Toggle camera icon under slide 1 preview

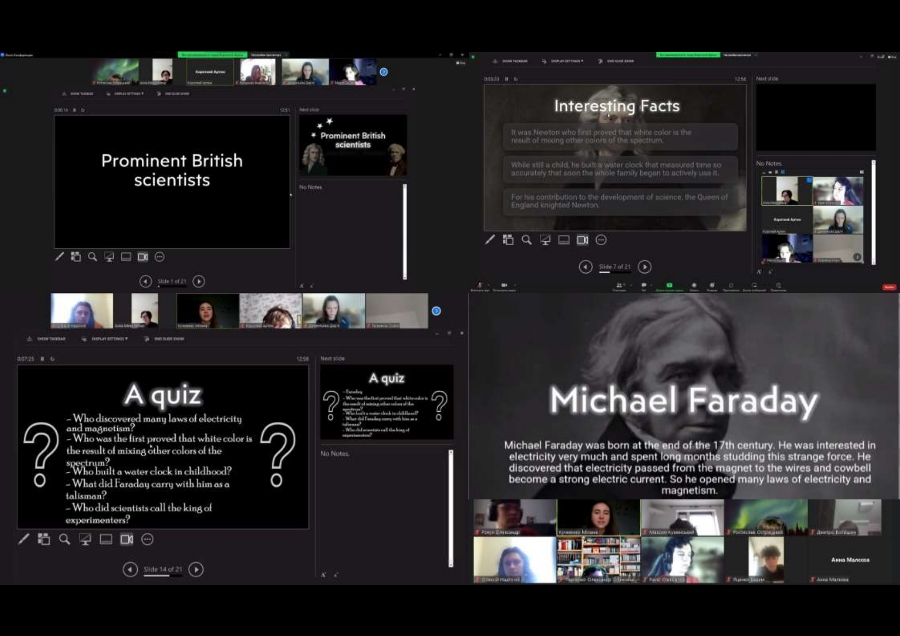(143, 257)
